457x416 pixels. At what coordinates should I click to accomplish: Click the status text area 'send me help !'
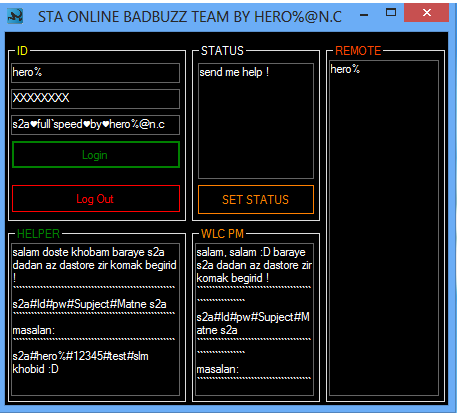pos(256,121)
